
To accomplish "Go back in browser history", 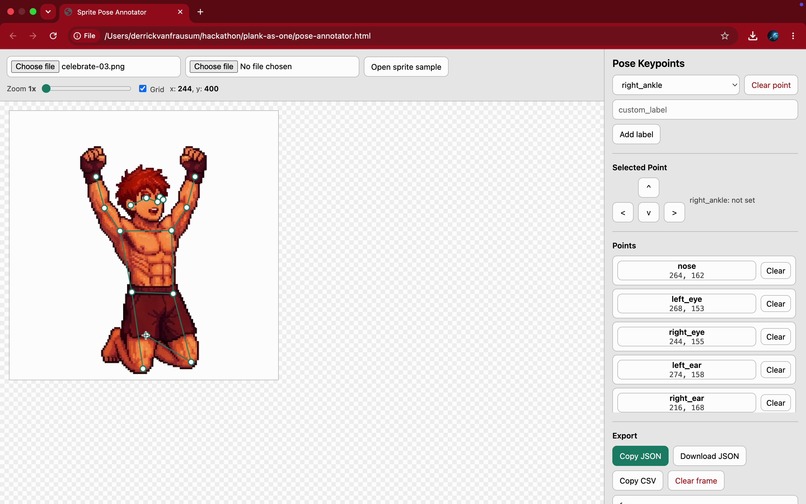I will point(13,36).
